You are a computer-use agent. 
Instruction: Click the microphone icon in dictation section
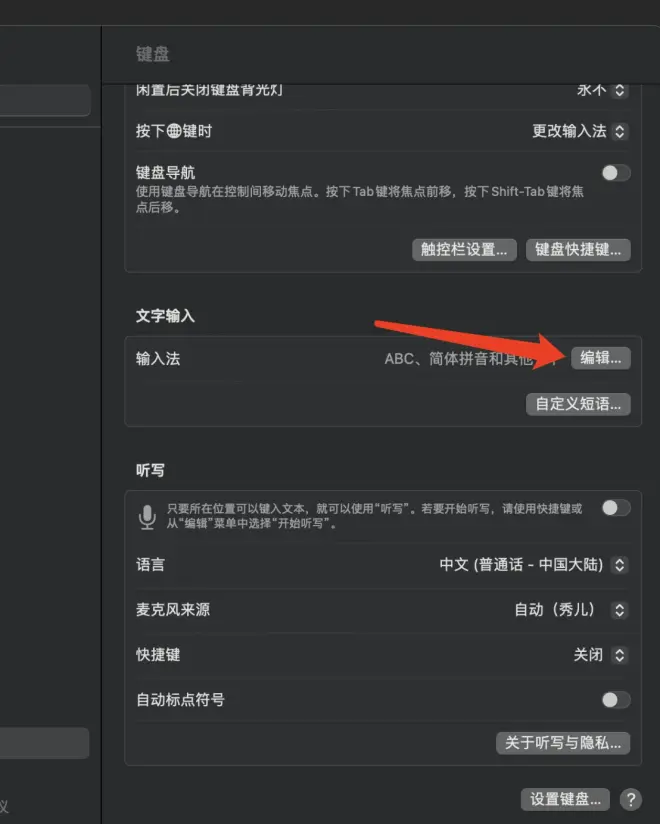pyautogui.click(x=147, y=517)
